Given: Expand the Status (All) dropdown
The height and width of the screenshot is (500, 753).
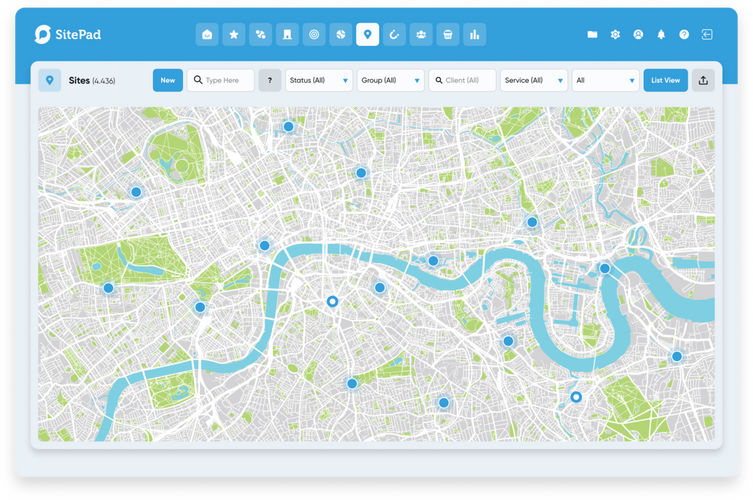Looking at the screenshot, I should (319, 80).
